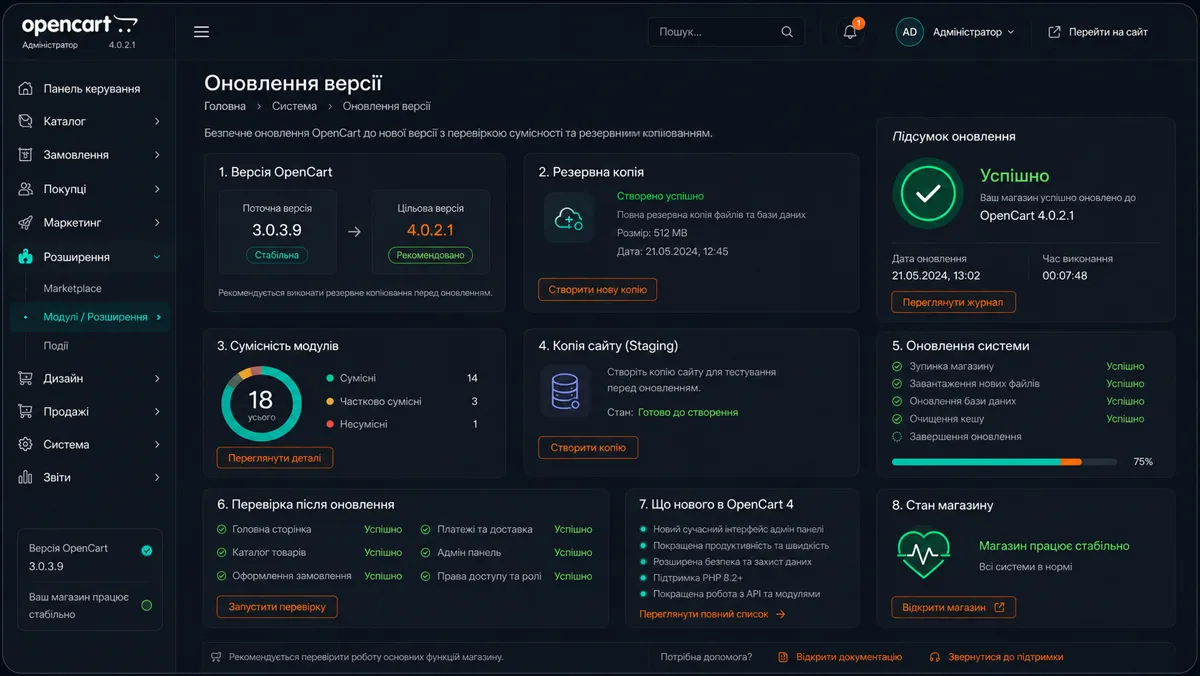Image resolution: width=1200 pixels, height=676 pixels.
Task: Click Створити нову копію button
Action: coord(598,290)
